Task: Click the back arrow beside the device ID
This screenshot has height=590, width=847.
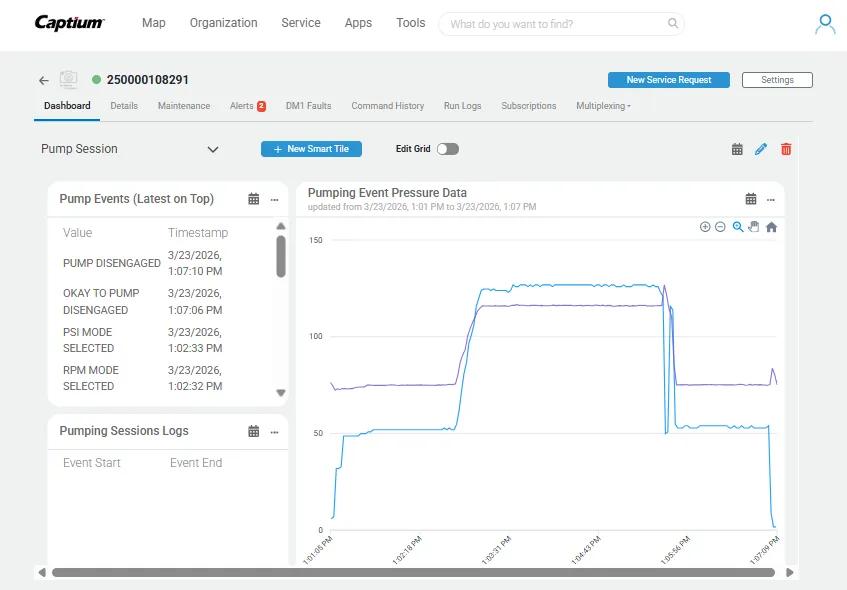Action: [44, 80]
